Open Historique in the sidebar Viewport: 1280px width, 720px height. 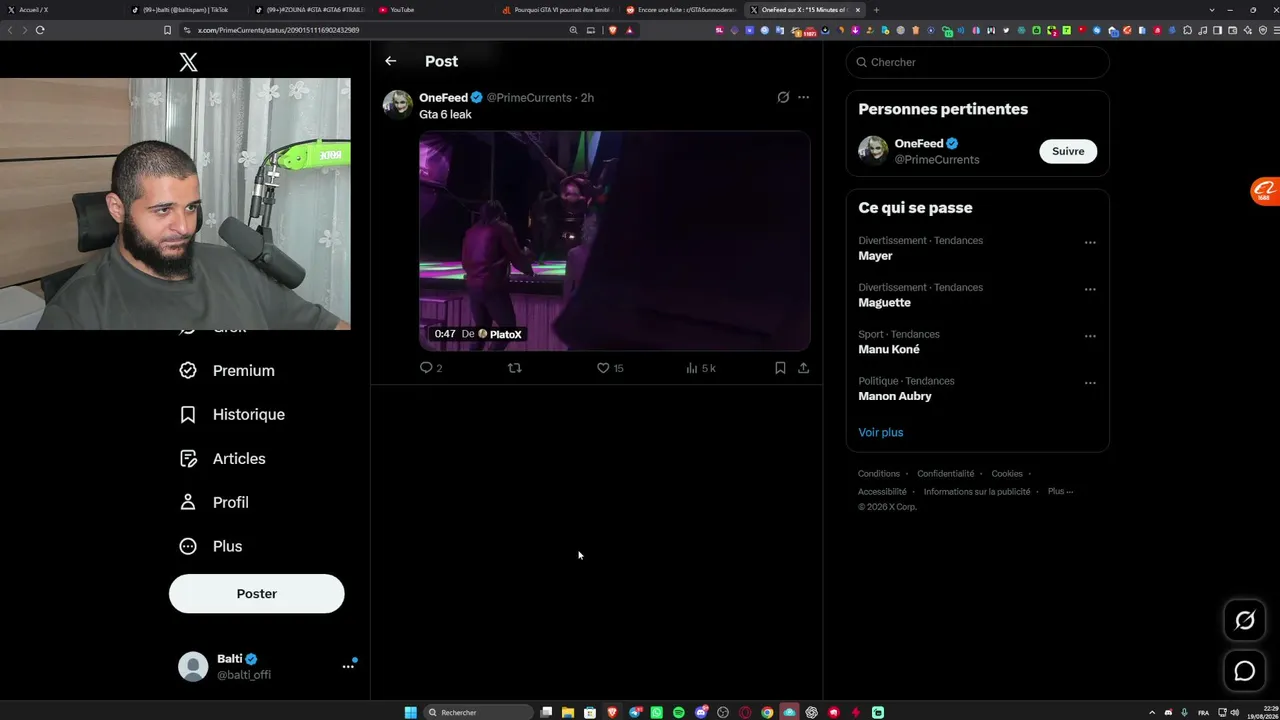coord(232,414)
